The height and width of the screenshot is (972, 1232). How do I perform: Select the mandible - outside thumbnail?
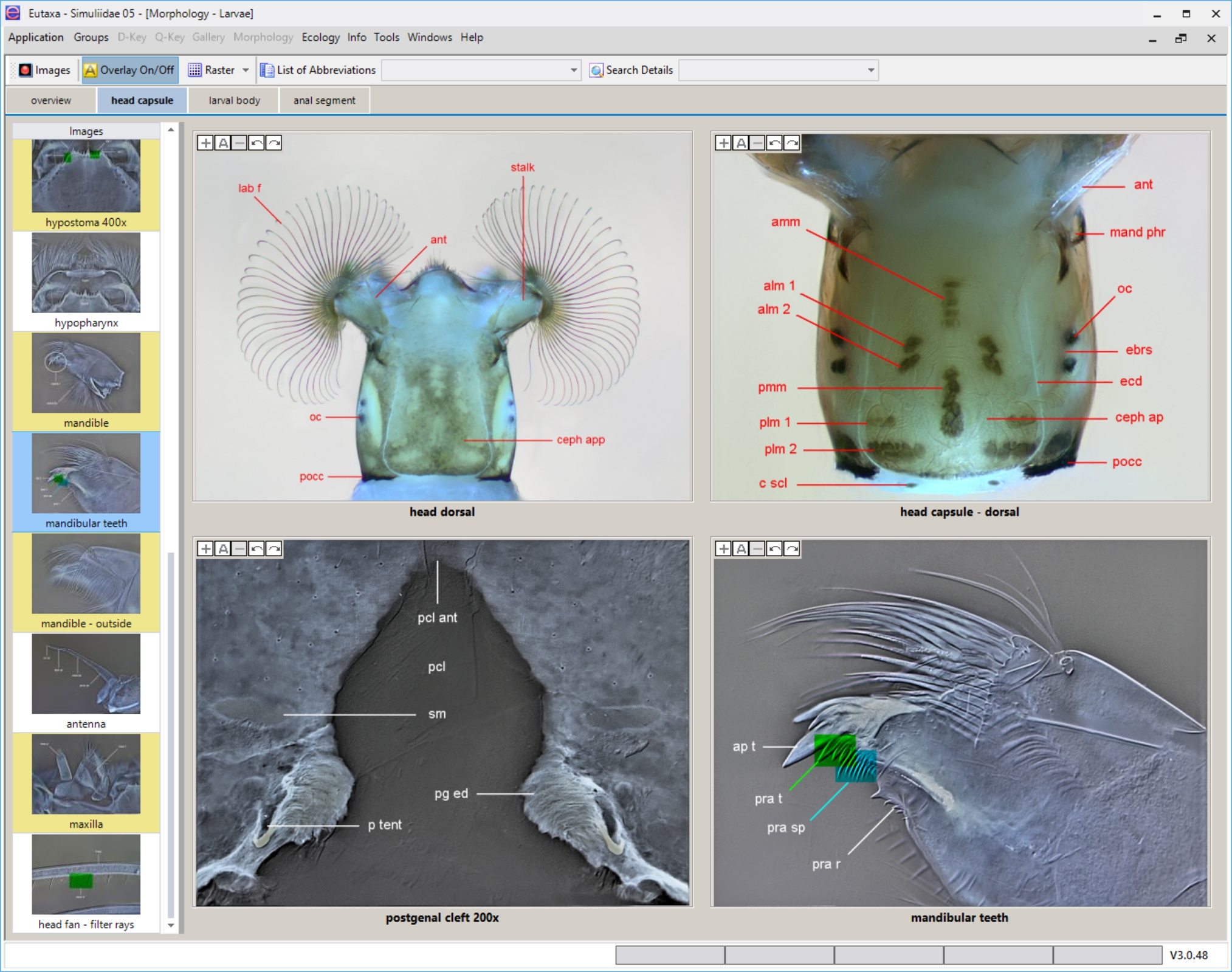[86, 582]
